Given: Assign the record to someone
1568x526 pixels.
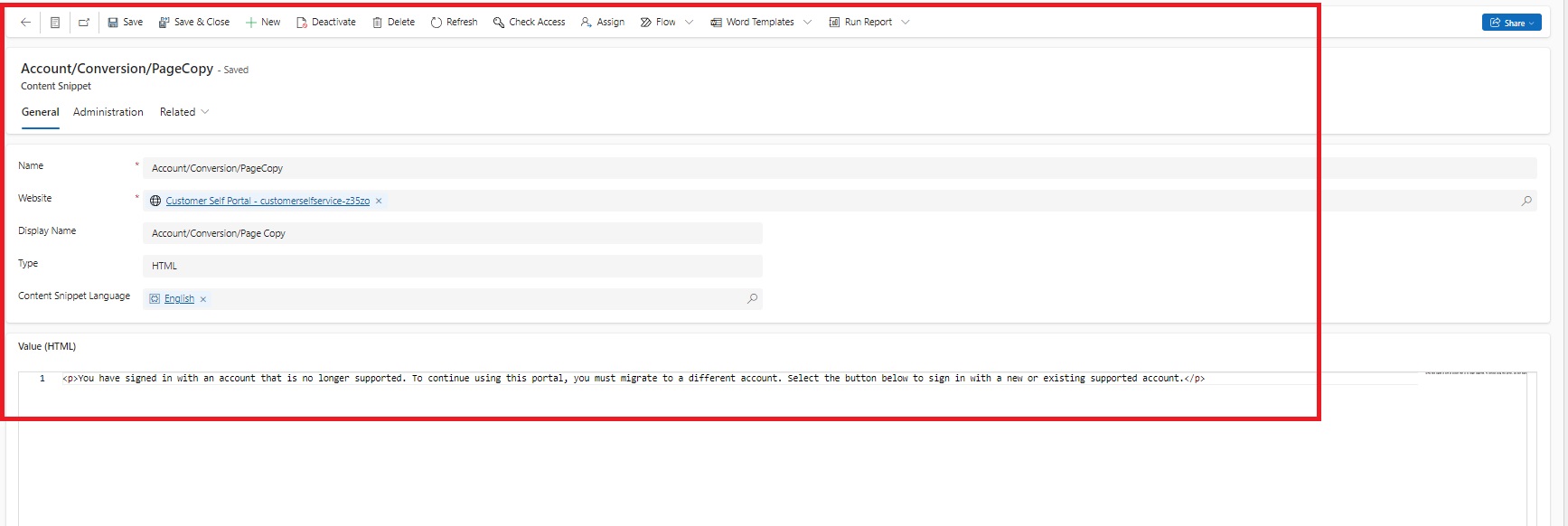Looking at the screenshot, I should (x=603, y=23).
